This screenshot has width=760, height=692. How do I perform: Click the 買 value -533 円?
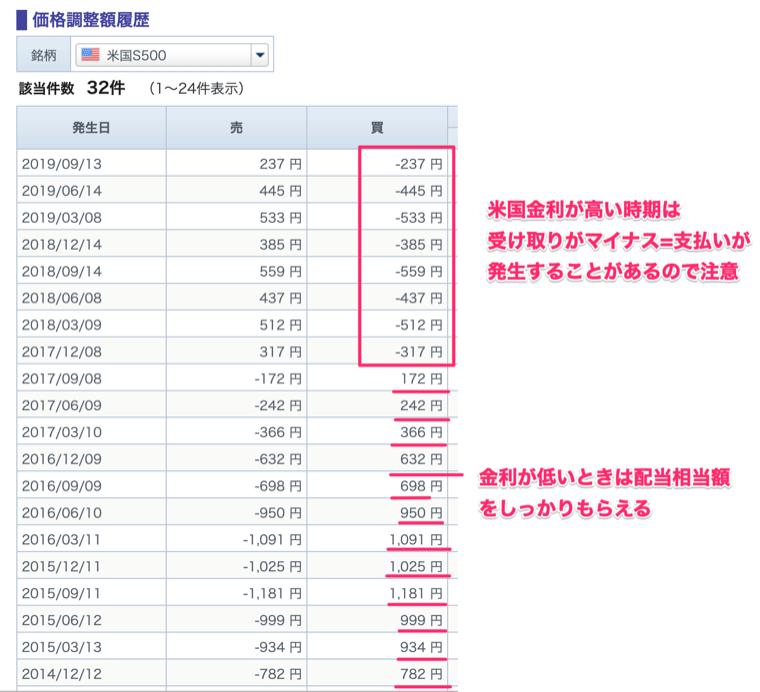coord(419,218)
